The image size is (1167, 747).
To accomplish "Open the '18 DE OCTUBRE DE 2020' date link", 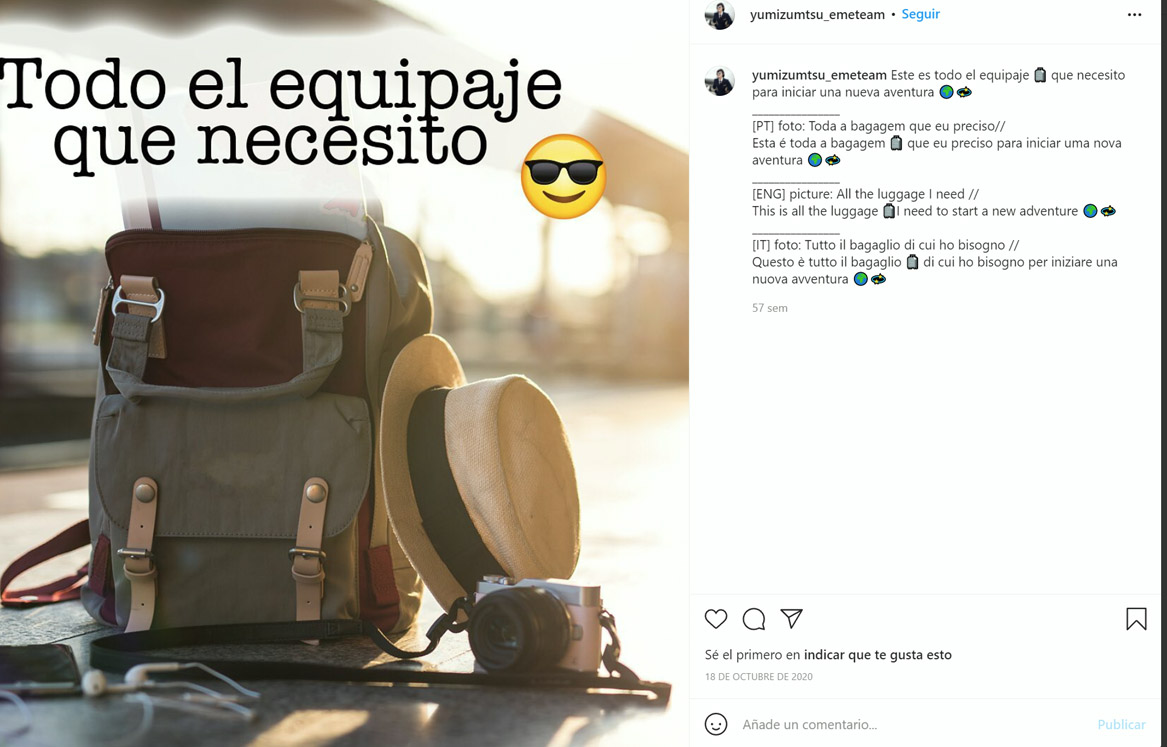I will [x=758, y=676].
